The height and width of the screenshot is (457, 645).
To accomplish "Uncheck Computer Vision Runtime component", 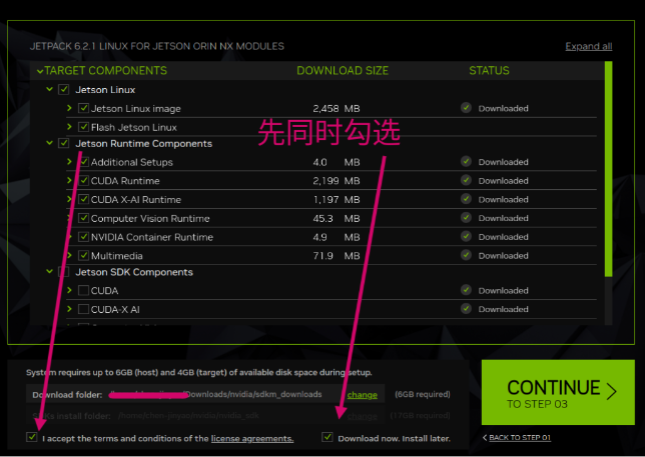I will click(84, 218).
